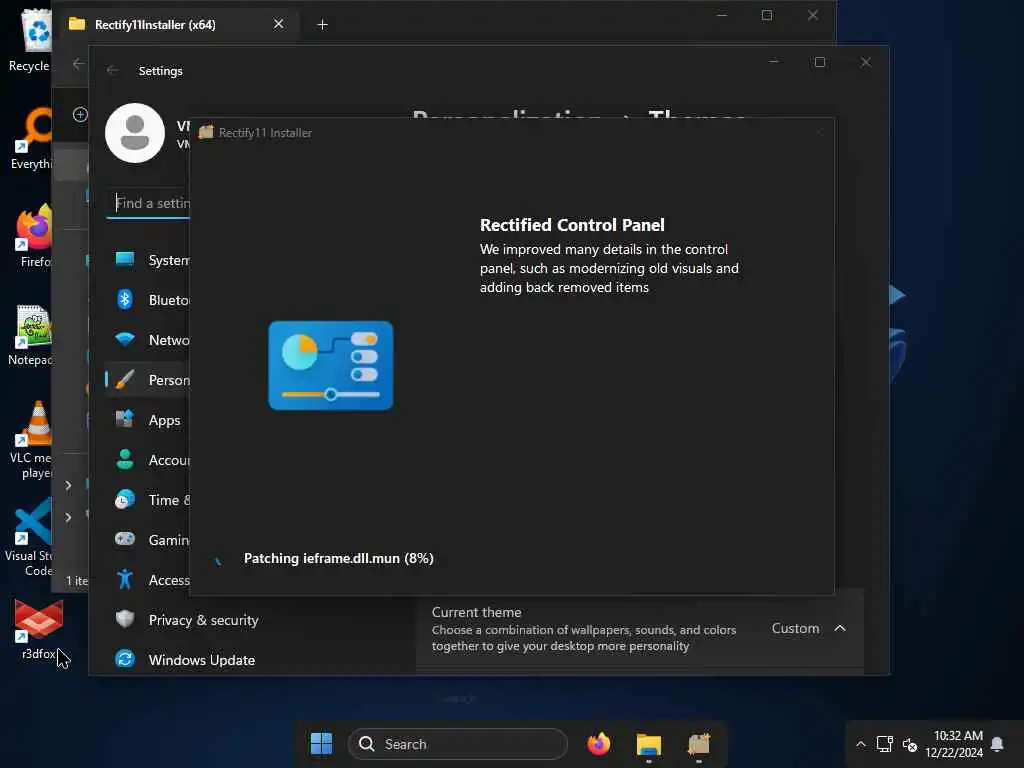Click the Gaming controller icon
The width and height of the screenshot is (1024, 768).
click(x=125, y=539)
